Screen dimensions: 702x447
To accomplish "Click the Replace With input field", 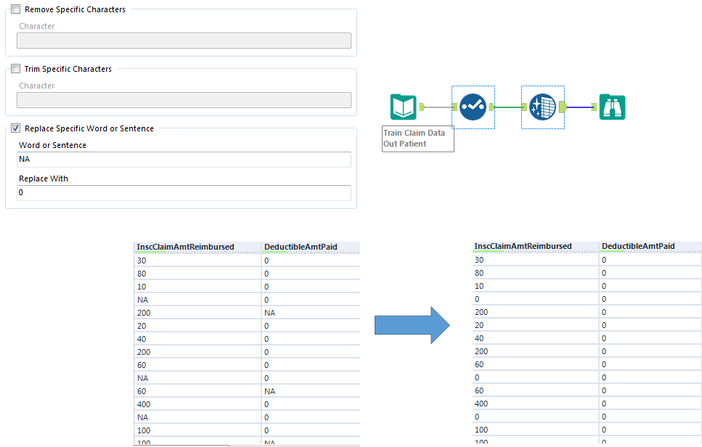I will point(184,193).
